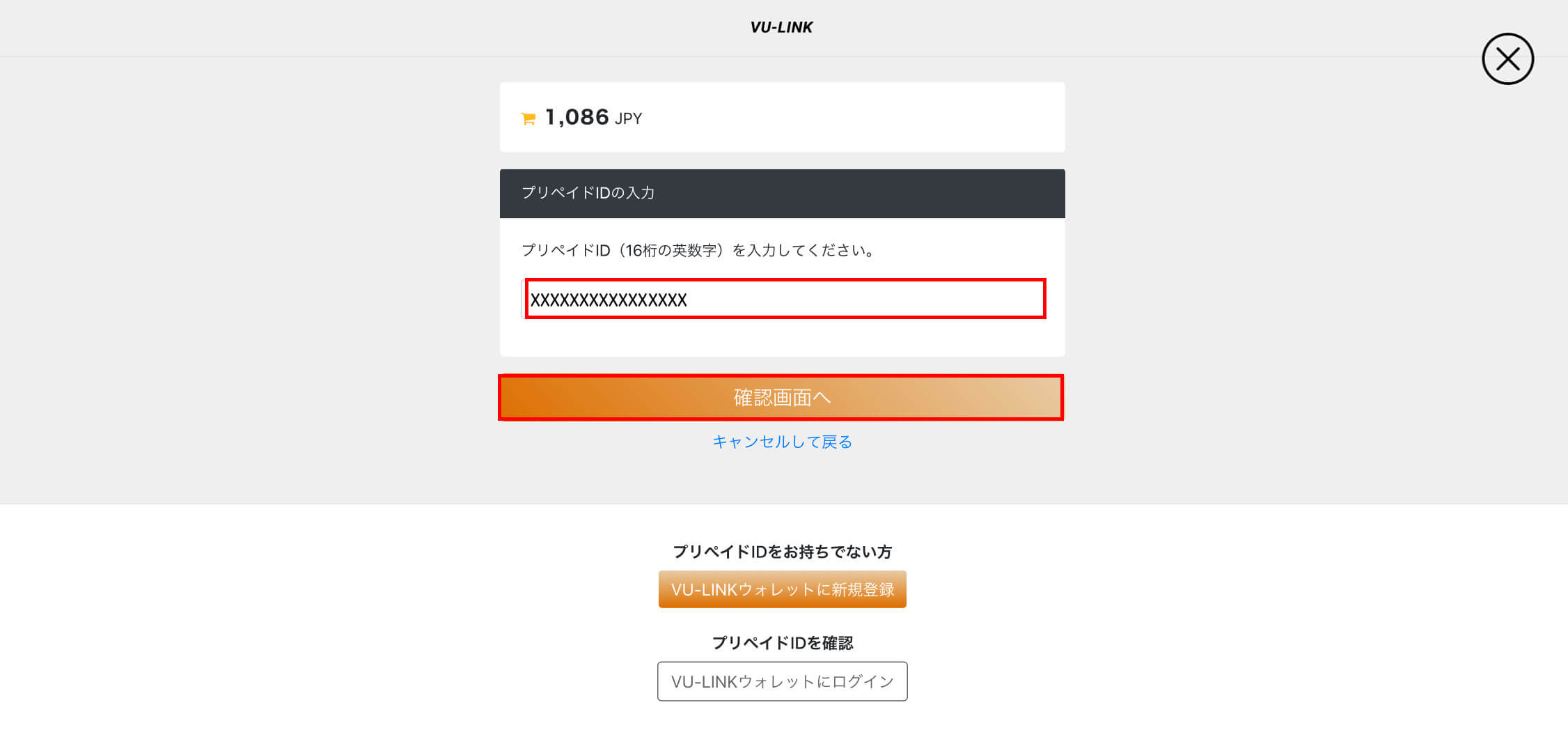Image resolution: width=1568 pixels, height=744 pixels.
Task: Click the プリペイドIDの入力 section header
Action: click(x=588, y=193)
